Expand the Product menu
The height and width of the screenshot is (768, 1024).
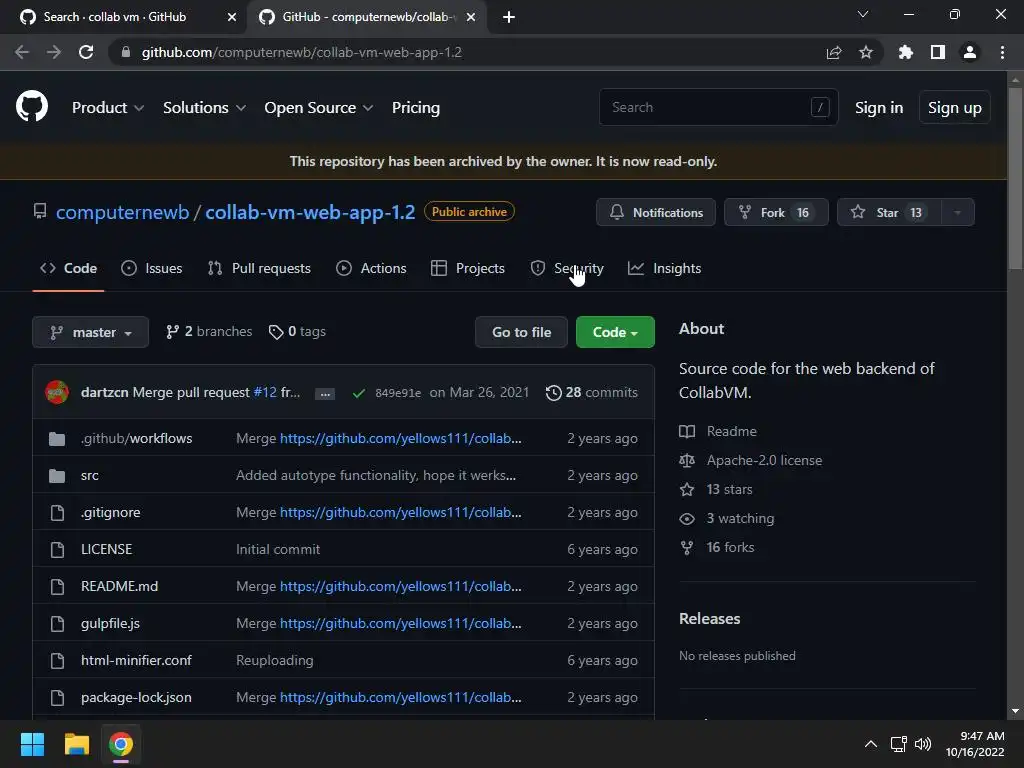[x=108, y=108]
